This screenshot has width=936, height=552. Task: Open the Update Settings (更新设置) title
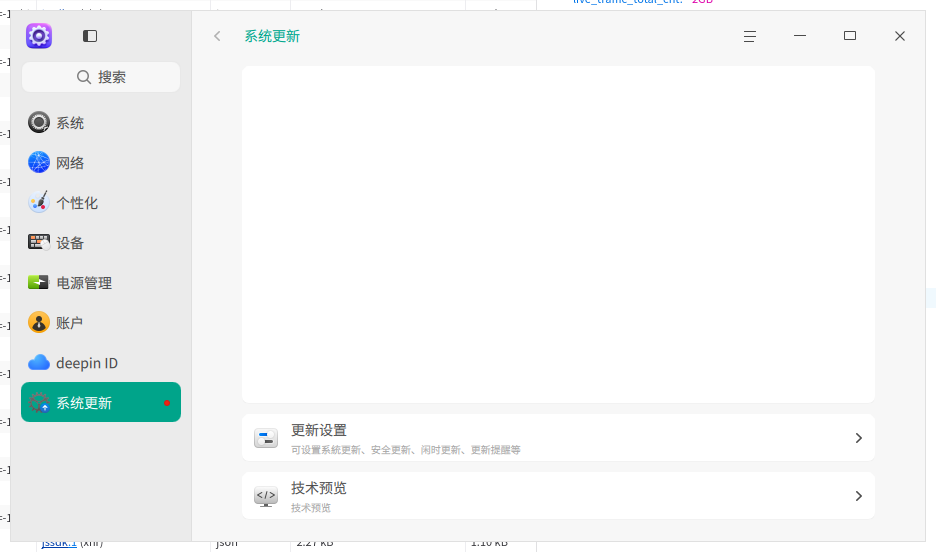tap(319, 430)
